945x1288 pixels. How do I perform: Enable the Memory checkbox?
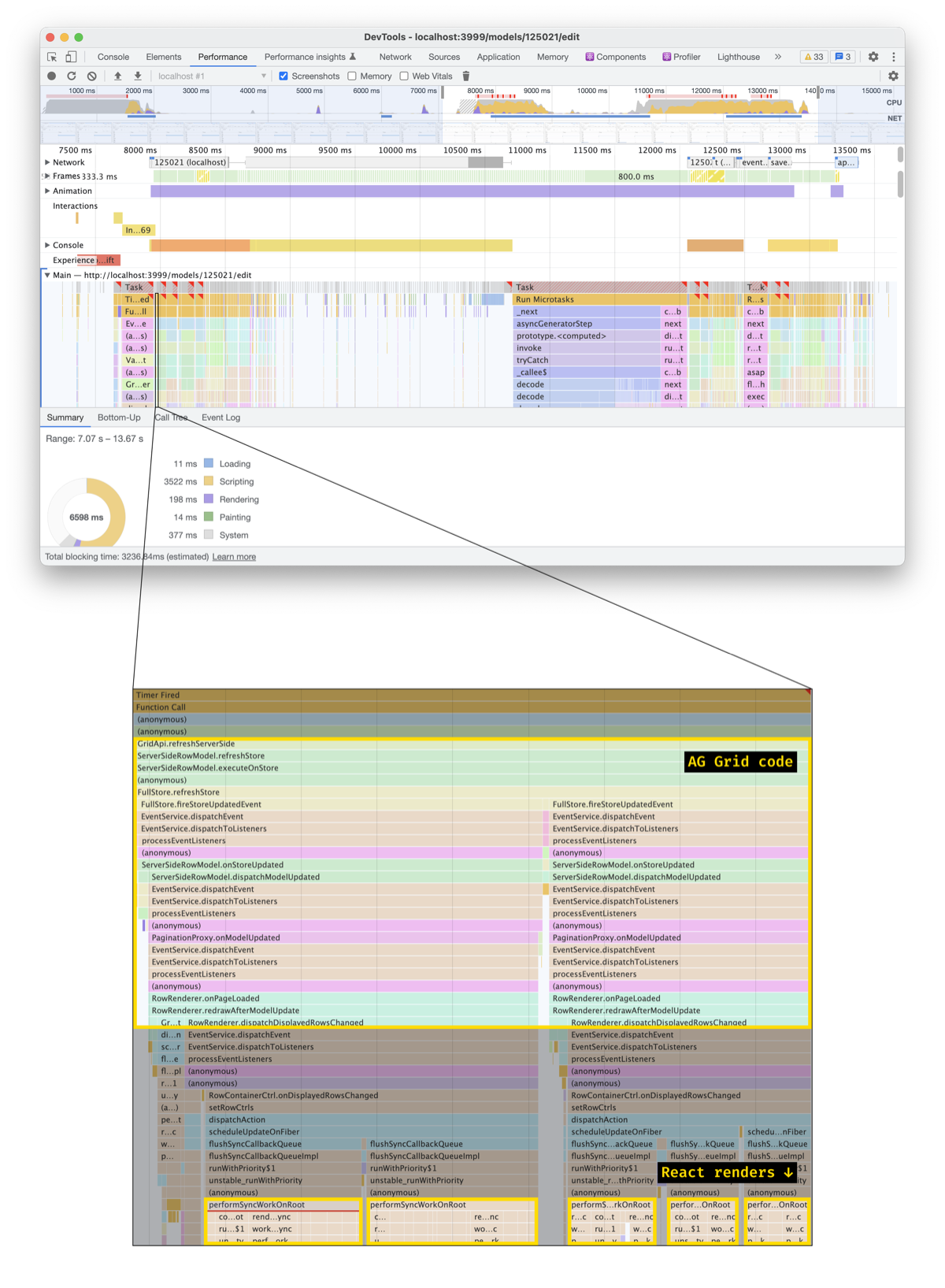(x=352, y=76)
